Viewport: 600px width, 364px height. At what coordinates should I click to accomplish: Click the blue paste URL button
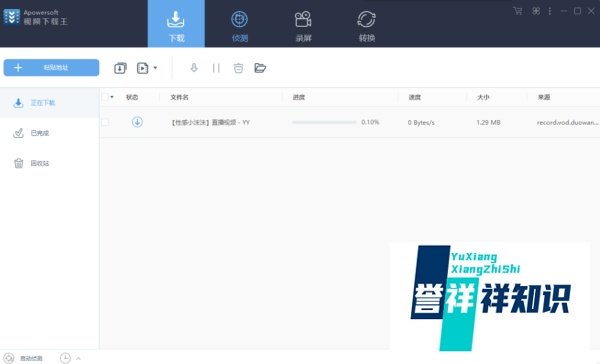(51, 68)
